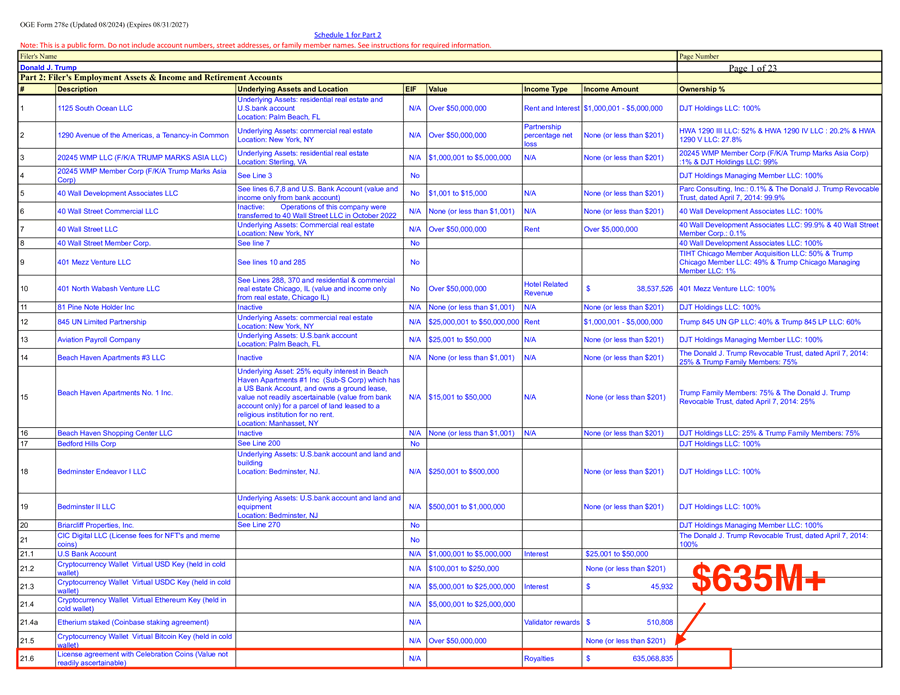
Task: Click the interest amount '45,932'
Action: point(662,587)
